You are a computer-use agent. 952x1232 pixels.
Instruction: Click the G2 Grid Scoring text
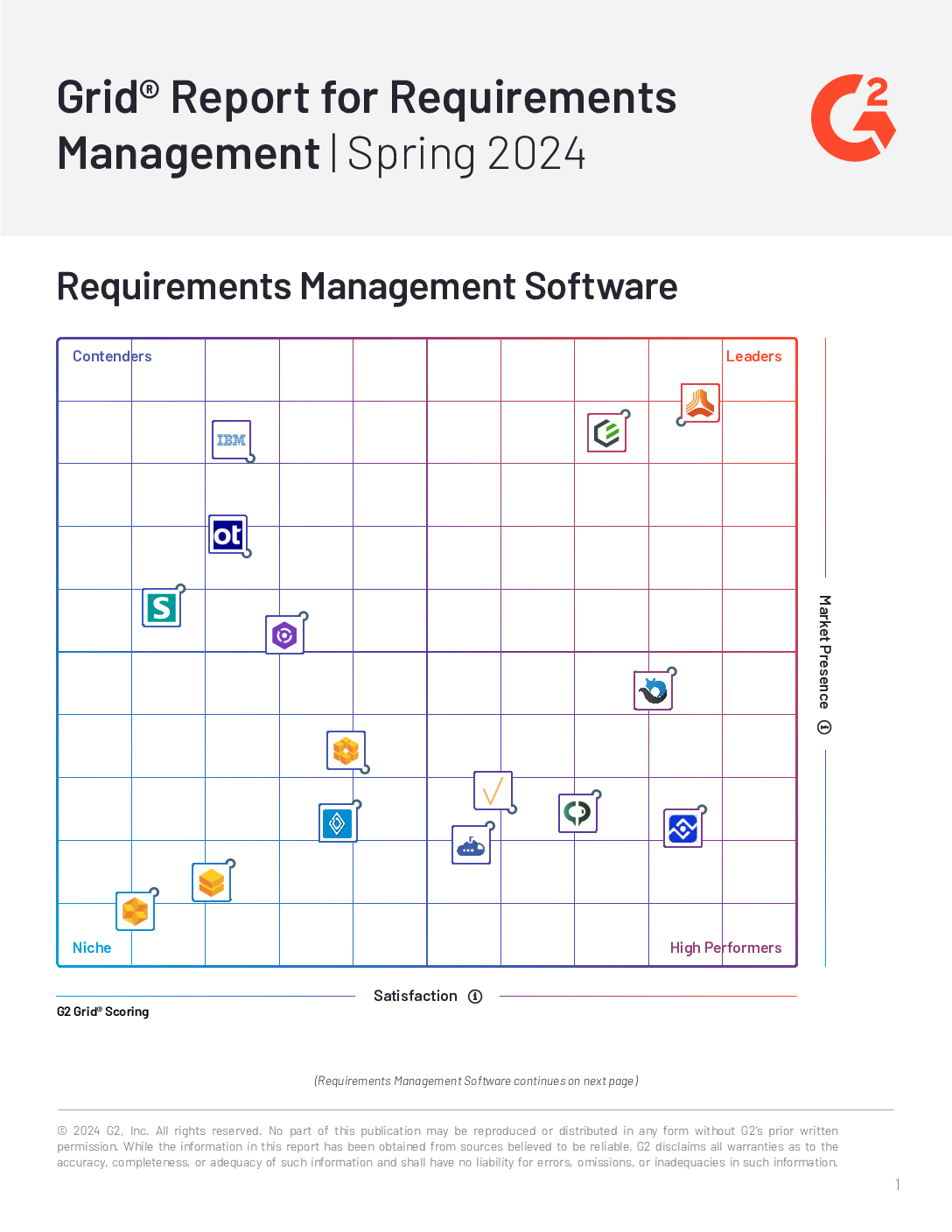coord(103,1011)
